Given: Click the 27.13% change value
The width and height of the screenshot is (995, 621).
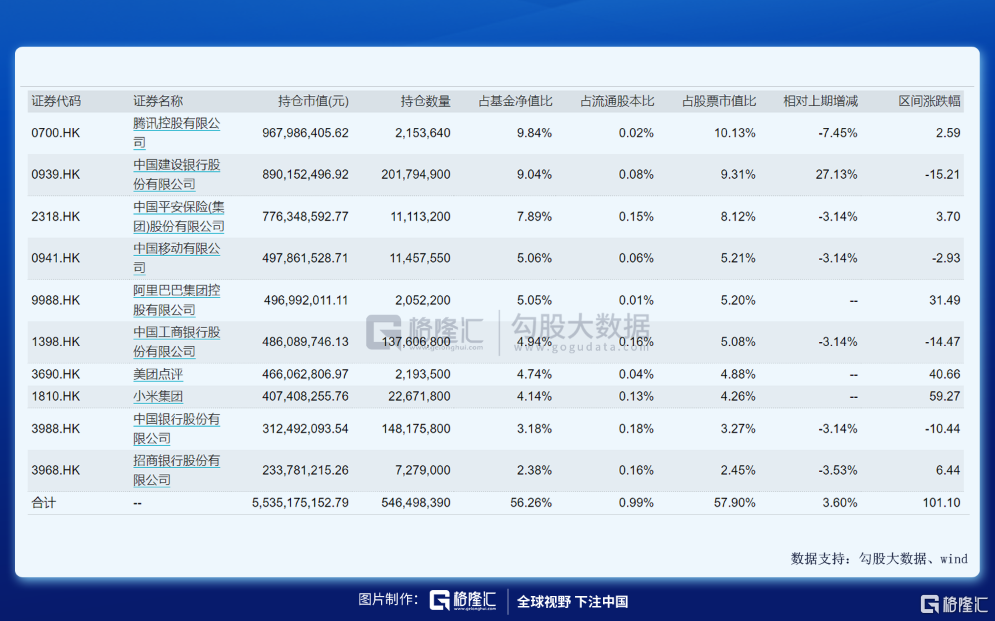Looking at the screenshot, I should (836, 174).
